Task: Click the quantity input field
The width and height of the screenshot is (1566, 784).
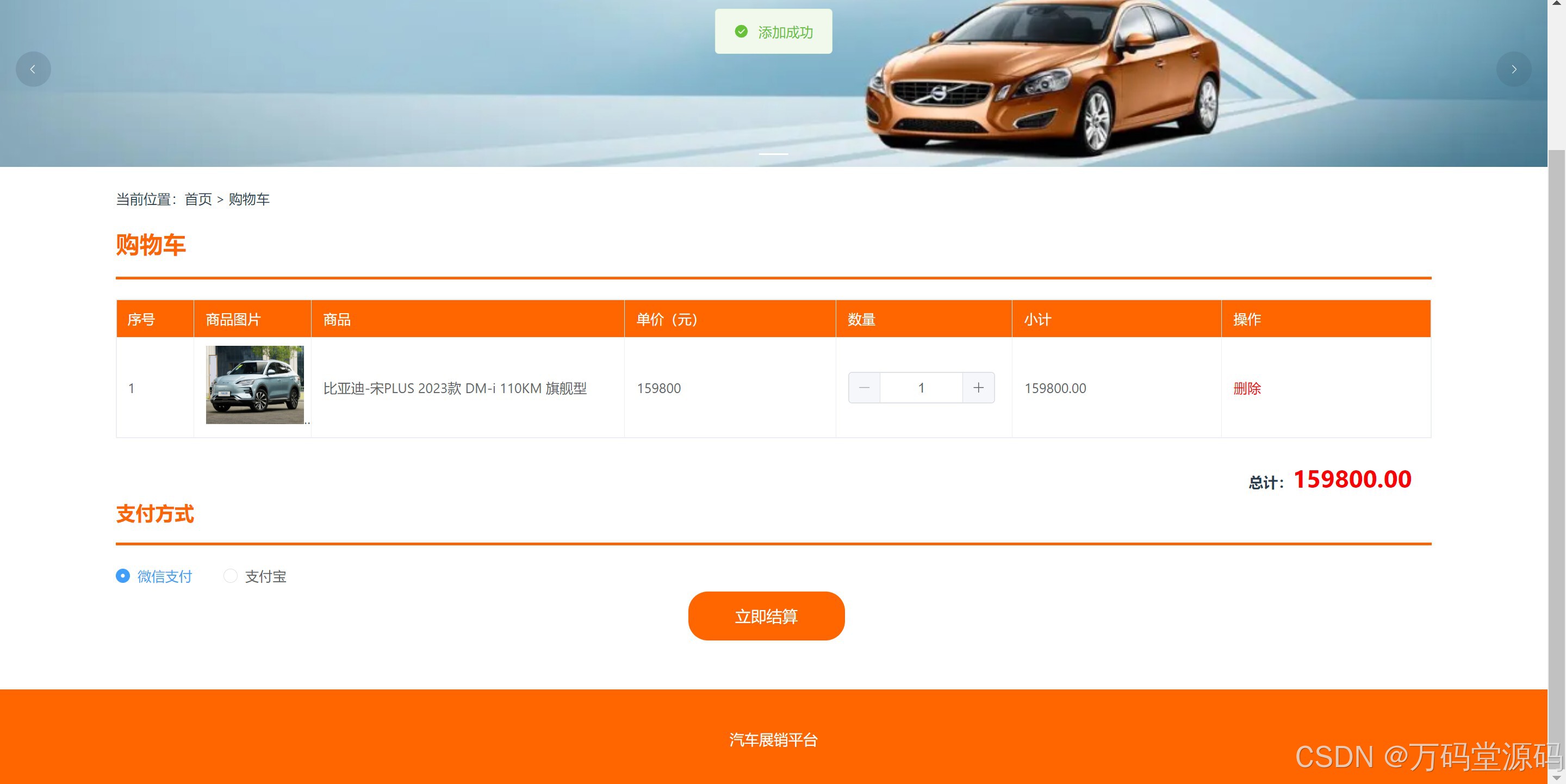Action: (921, 388)
